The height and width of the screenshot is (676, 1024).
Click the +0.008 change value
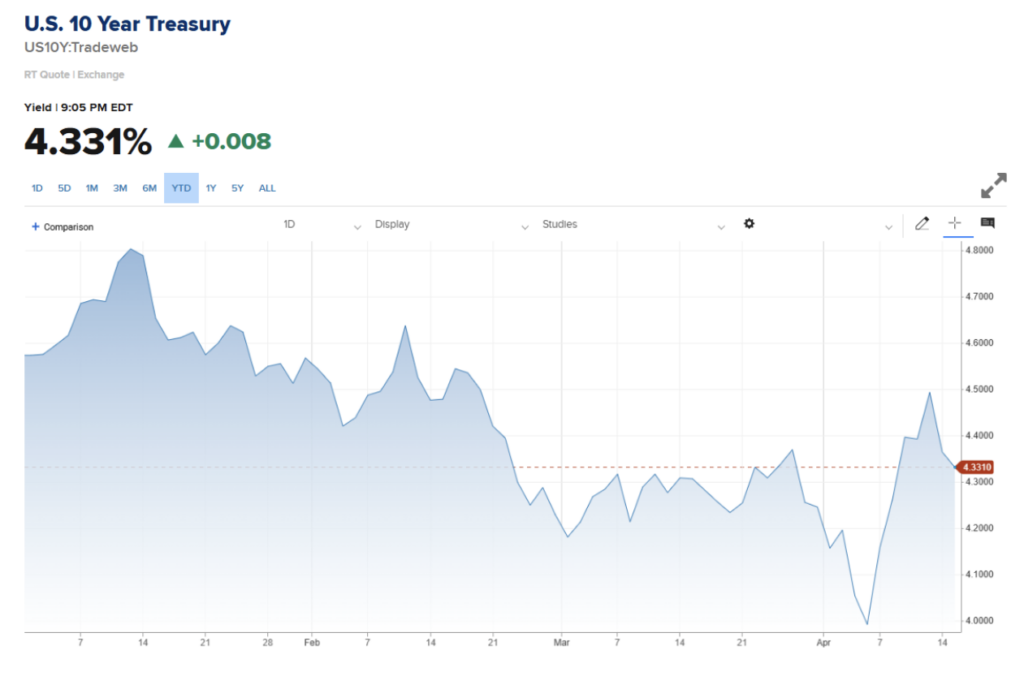point(231,141)
